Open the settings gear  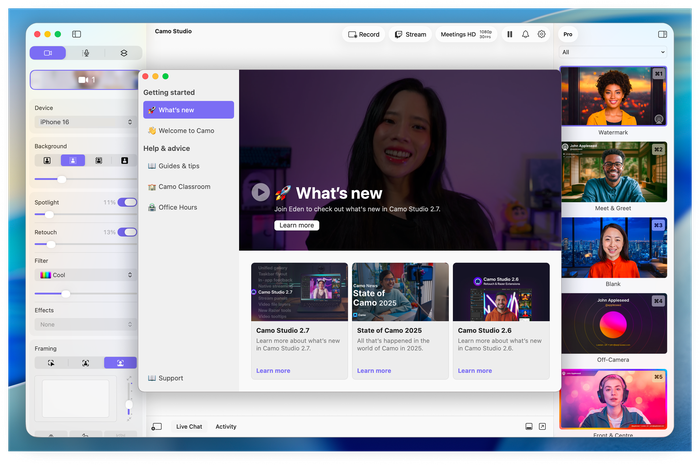click(542, 34)
